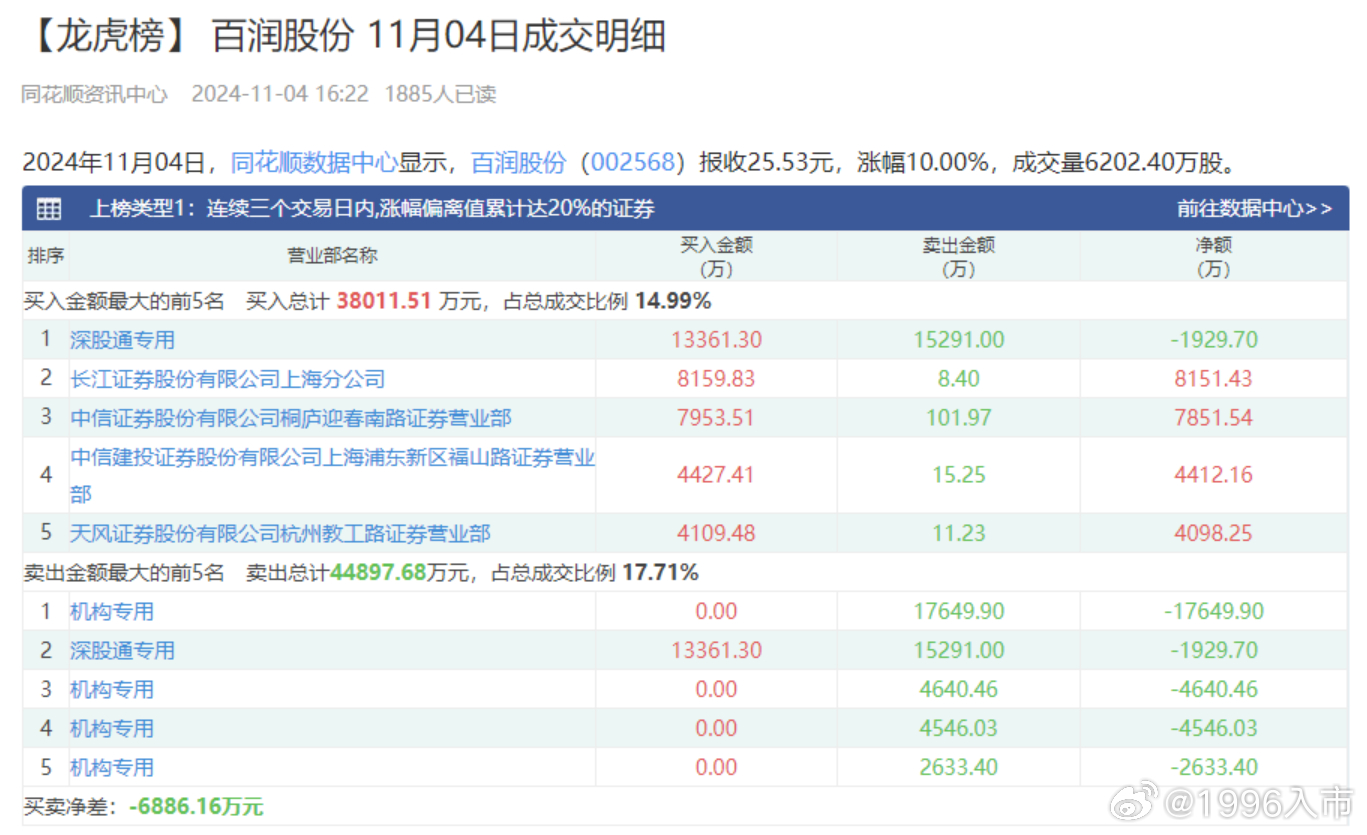The height and width of the screenshot is (835, 1367).
Task: Click the table grid icon in blue header
Action: 49,209
